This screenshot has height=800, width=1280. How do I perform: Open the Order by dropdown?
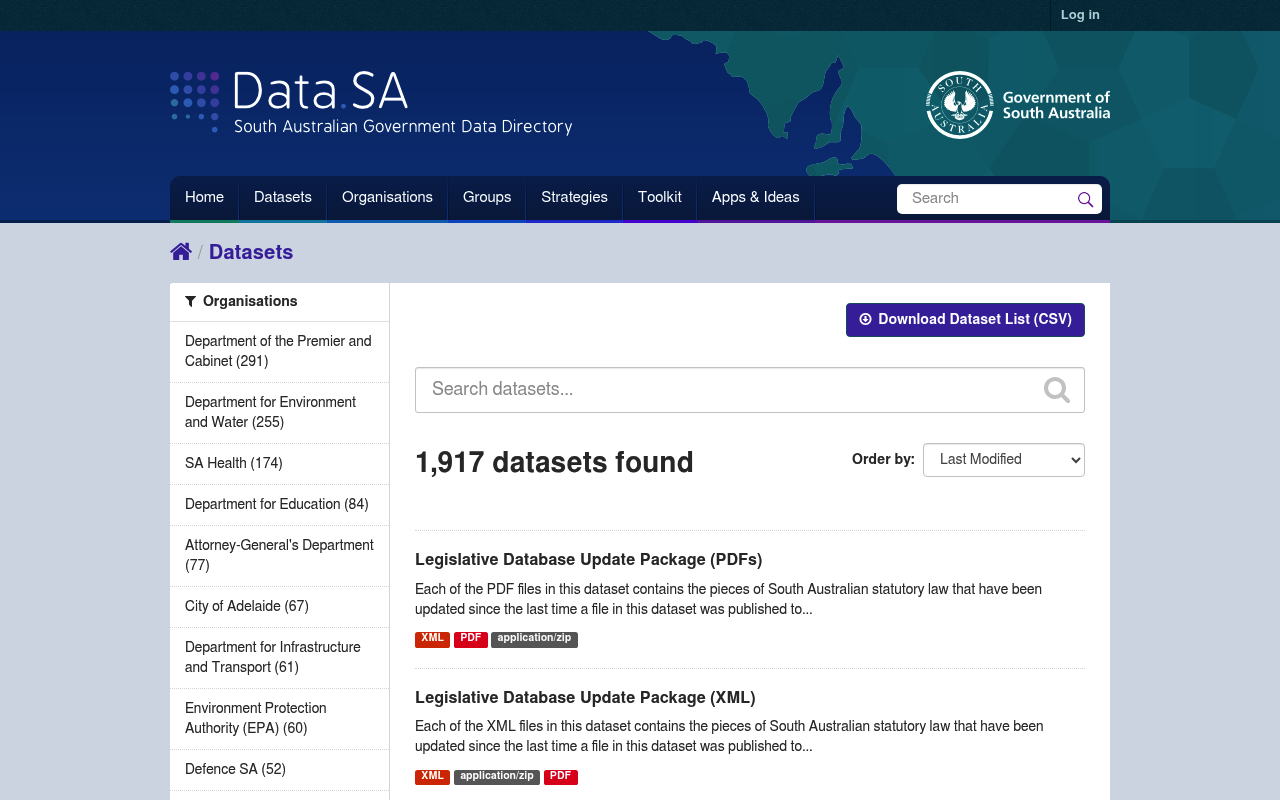pos(1004,460)
